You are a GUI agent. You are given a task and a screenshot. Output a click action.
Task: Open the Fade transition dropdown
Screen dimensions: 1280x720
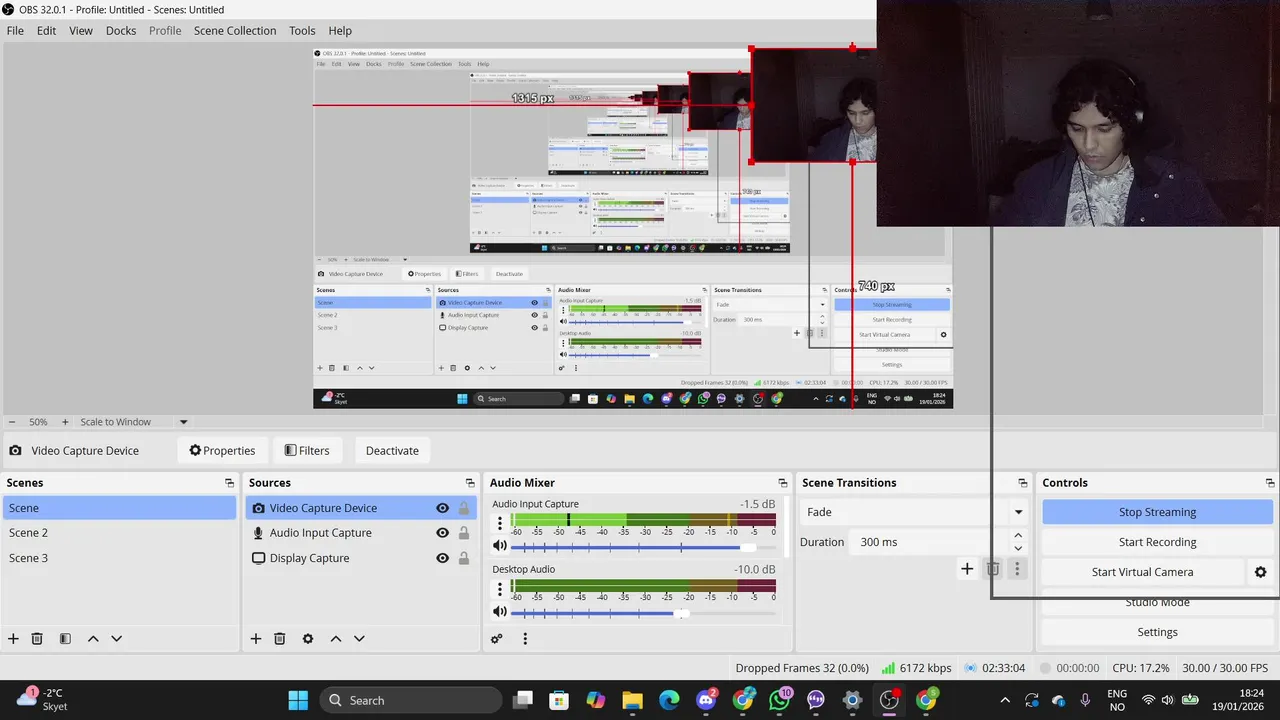coord(914,512)
